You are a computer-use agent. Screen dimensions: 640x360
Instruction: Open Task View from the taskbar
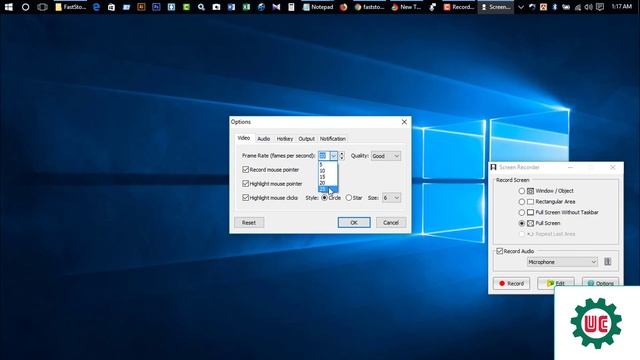[42, 7]
